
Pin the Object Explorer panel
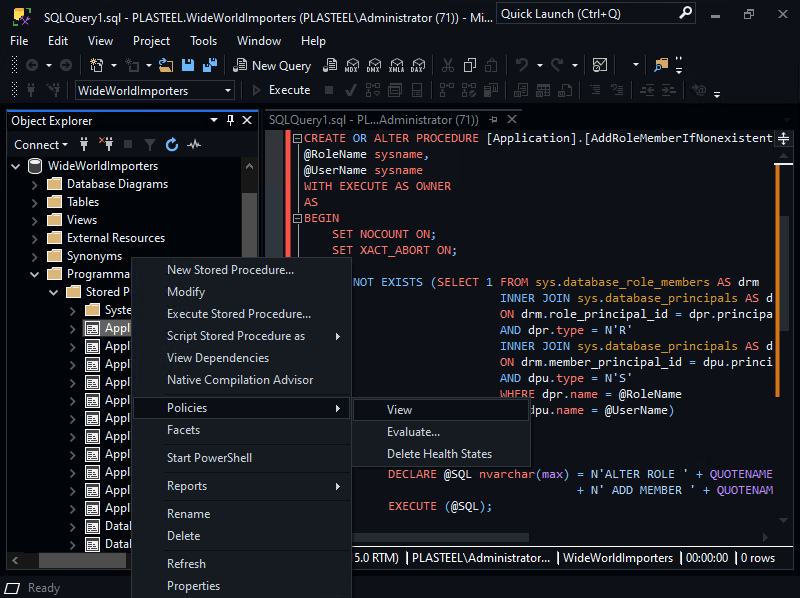[230, 120]
